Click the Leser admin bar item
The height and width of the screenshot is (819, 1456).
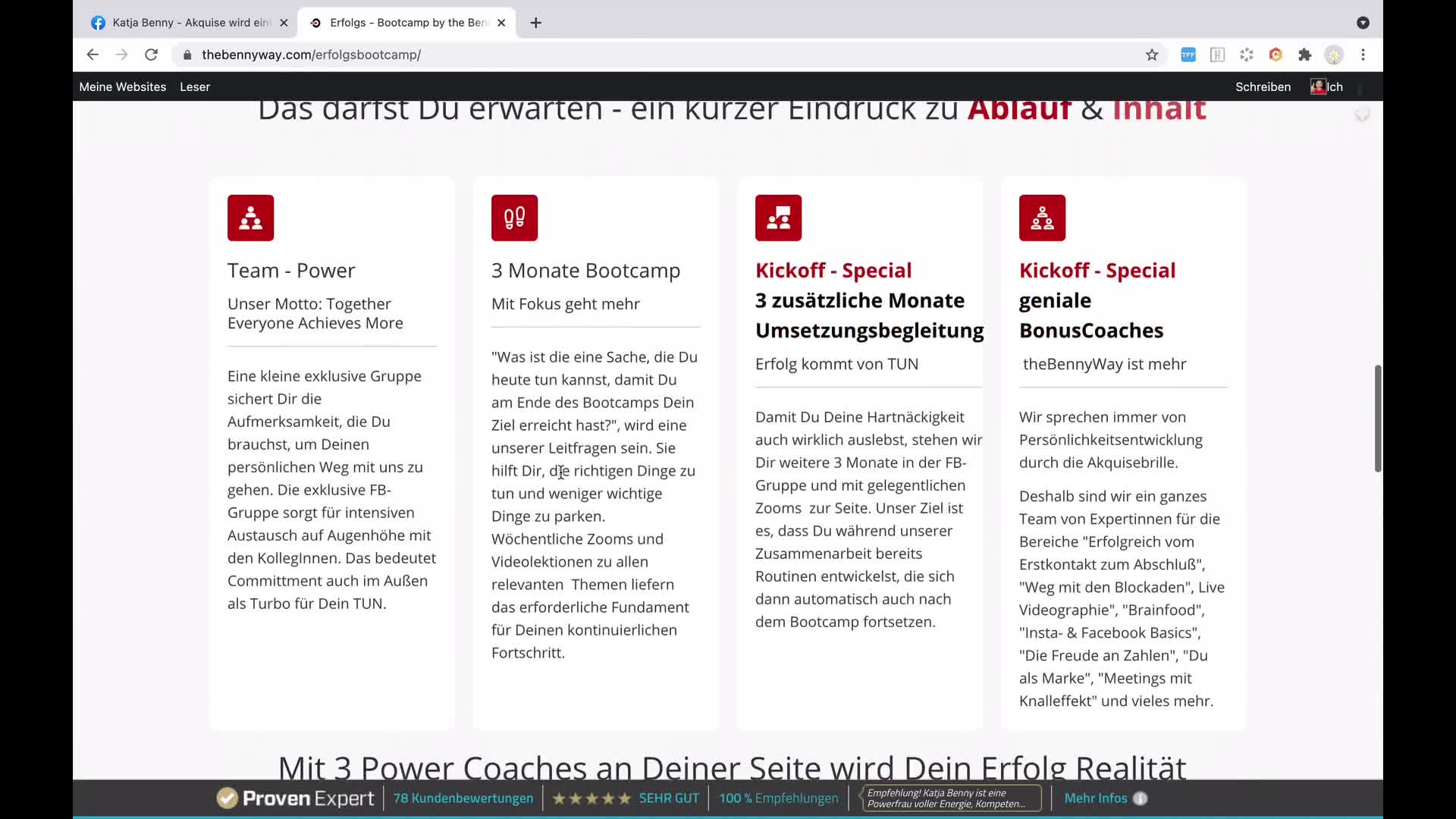click(x=195, y=86)
